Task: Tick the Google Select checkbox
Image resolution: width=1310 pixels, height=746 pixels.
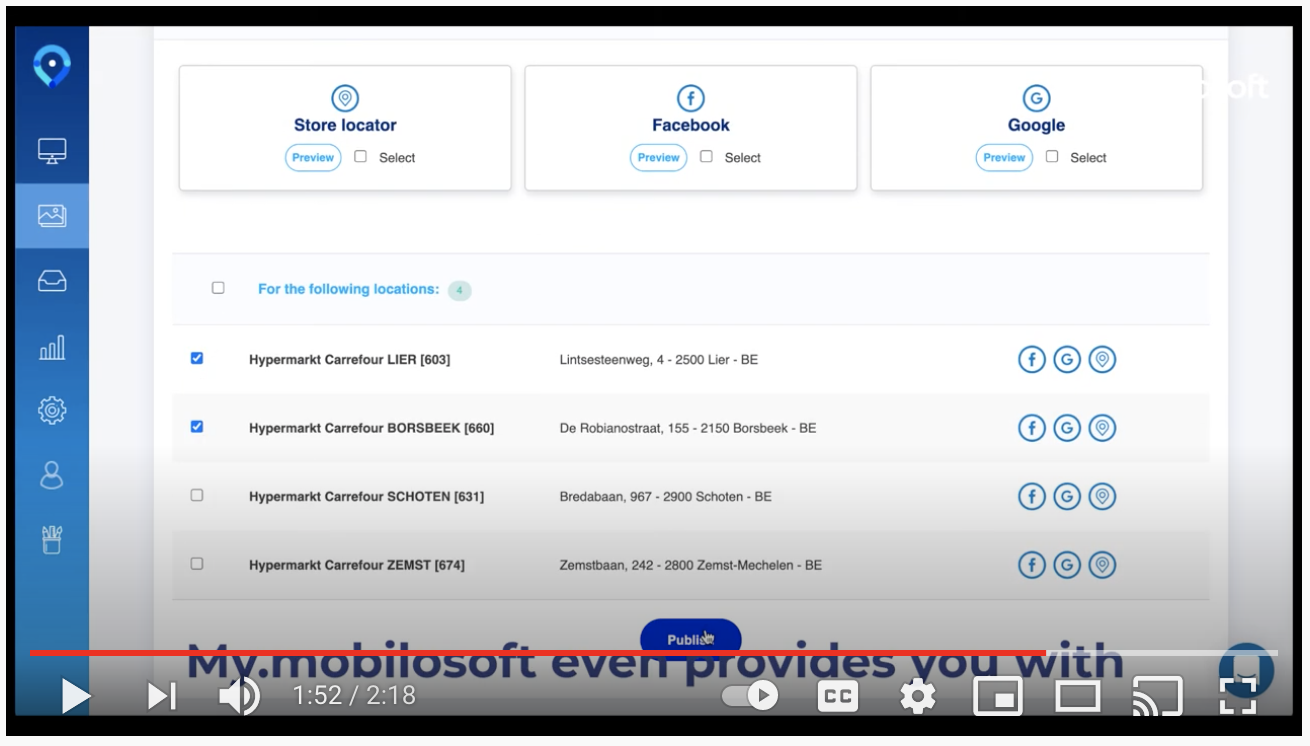Action: click(x=1052, y=157)
